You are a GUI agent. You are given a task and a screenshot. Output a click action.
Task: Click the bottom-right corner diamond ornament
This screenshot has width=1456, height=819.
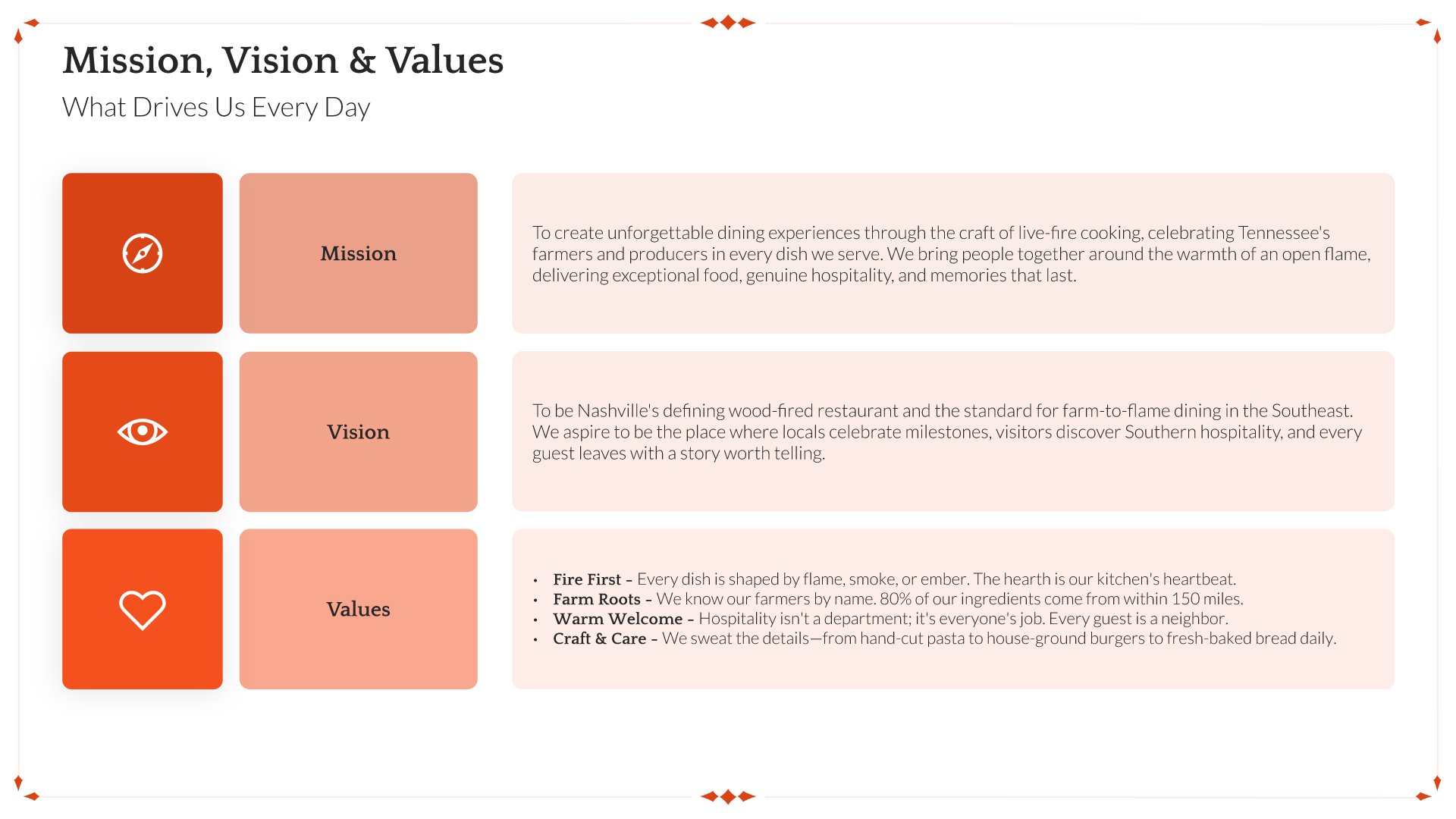coord(1431,789)
